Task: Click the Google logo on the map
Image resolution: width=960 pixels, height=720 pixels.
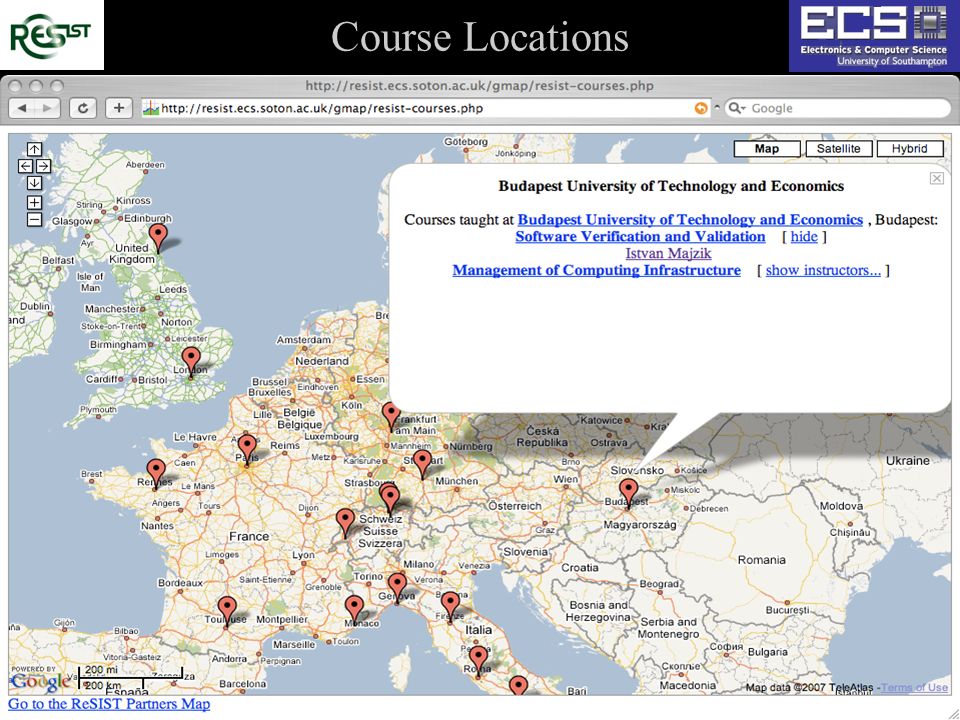Action: pyautogui.click(x=40, y=681)
